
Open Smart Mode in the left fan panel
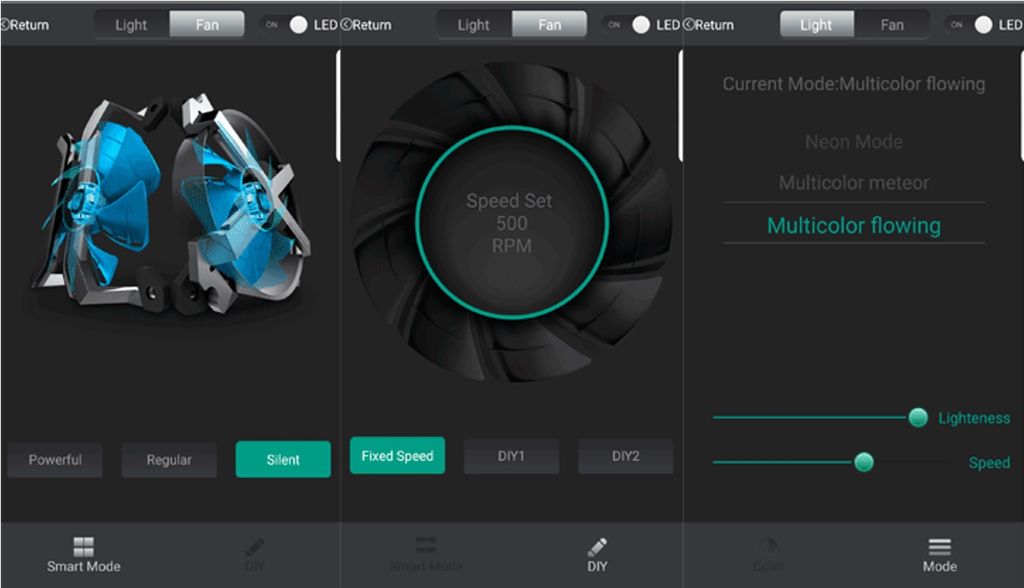pyautogui.click(x=84, y=554)
